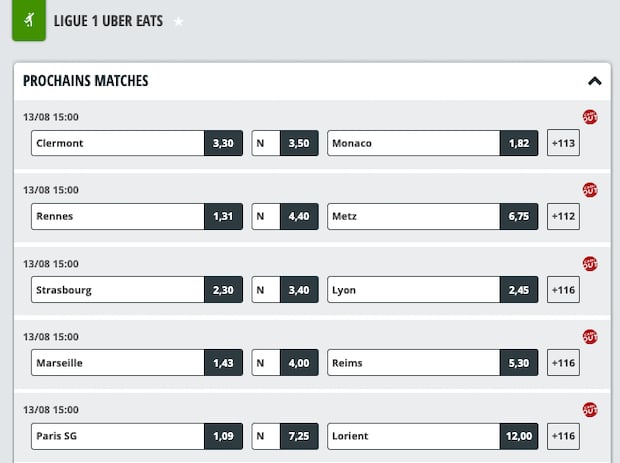Click the green football sport icon
Screen dimensions: 620x463
pyautogui.click(x=29, y=20)
